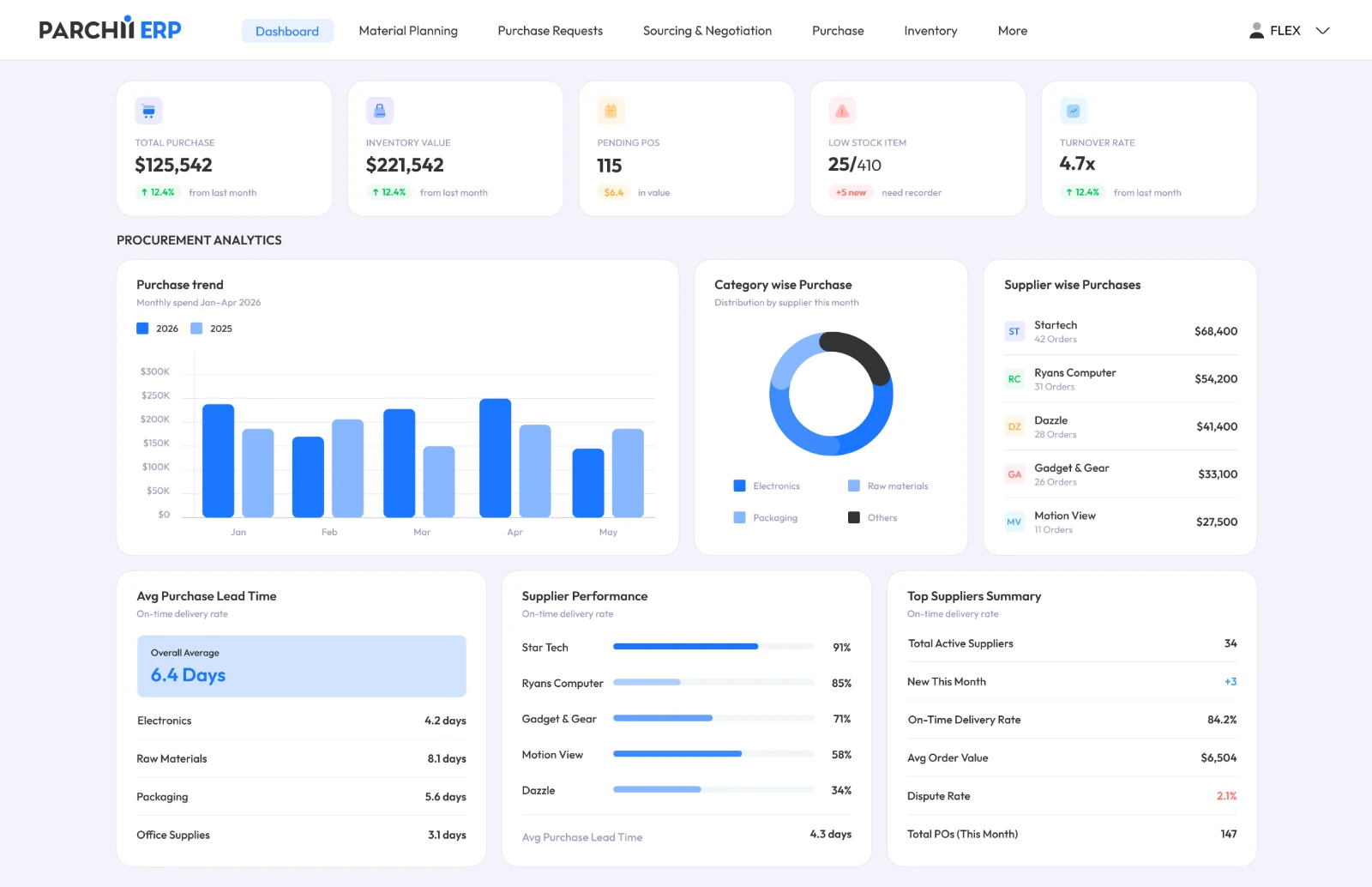Click the Motion View MV badge
The height and width of the screenshot is (887, 1372).
pos(1014,522)
